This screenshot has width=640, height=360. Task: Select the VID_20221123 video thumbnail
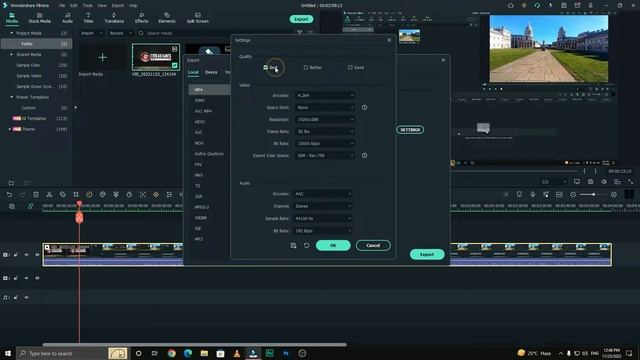(x=156, y=58)
